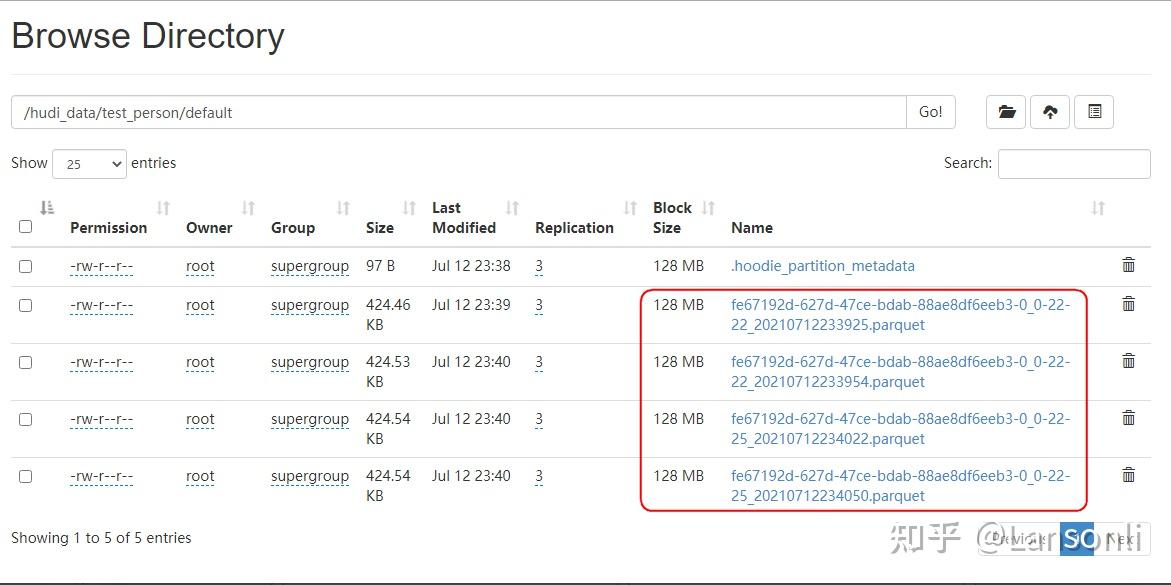This screenshot has height=585, width=1171.
Task: Click the Showing 1 to 5 of 5 entries text
Action: click(102, 538)
